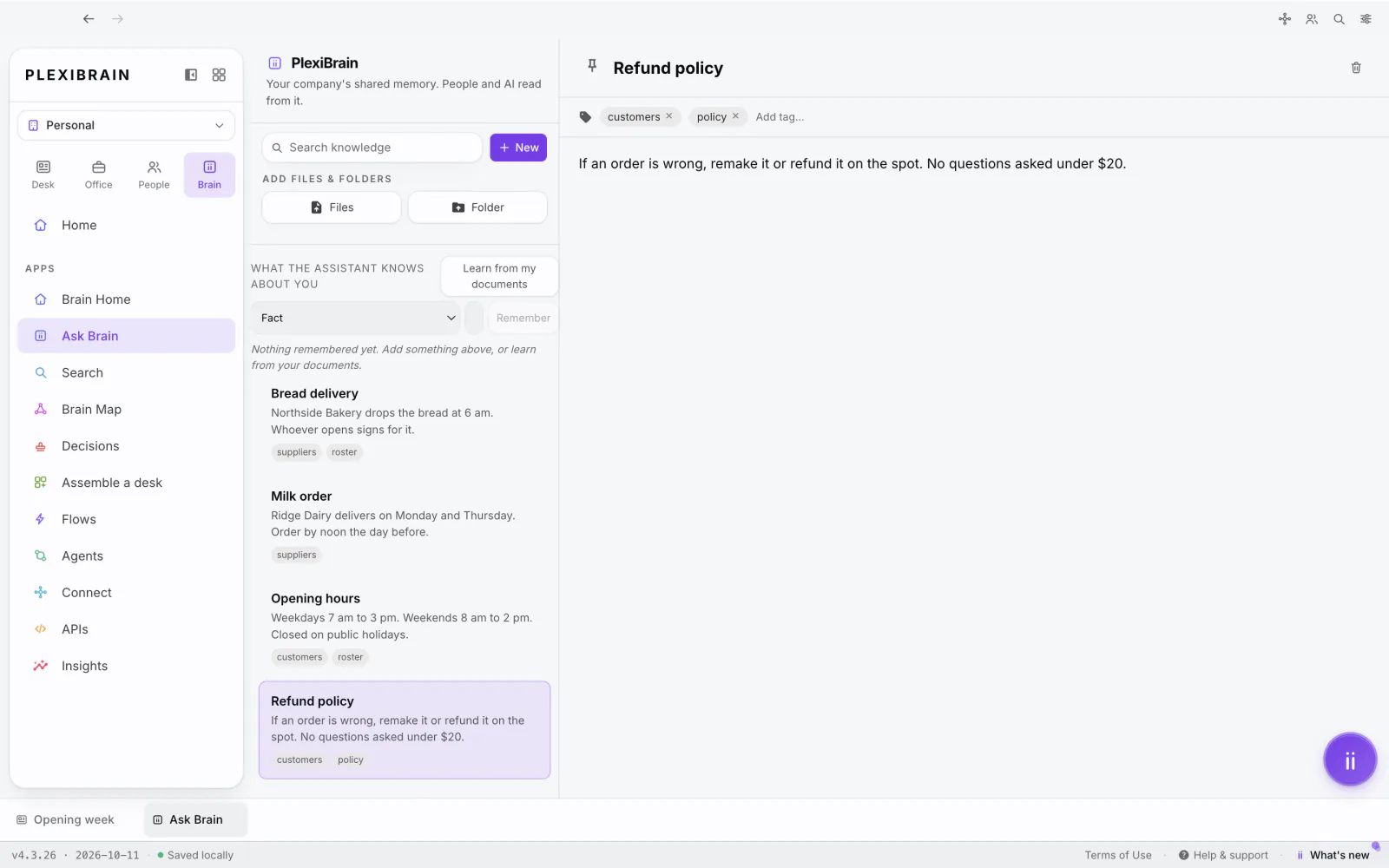Click the customers tag under Opening hours
The image size is (1389, 868).
point(300,657)
